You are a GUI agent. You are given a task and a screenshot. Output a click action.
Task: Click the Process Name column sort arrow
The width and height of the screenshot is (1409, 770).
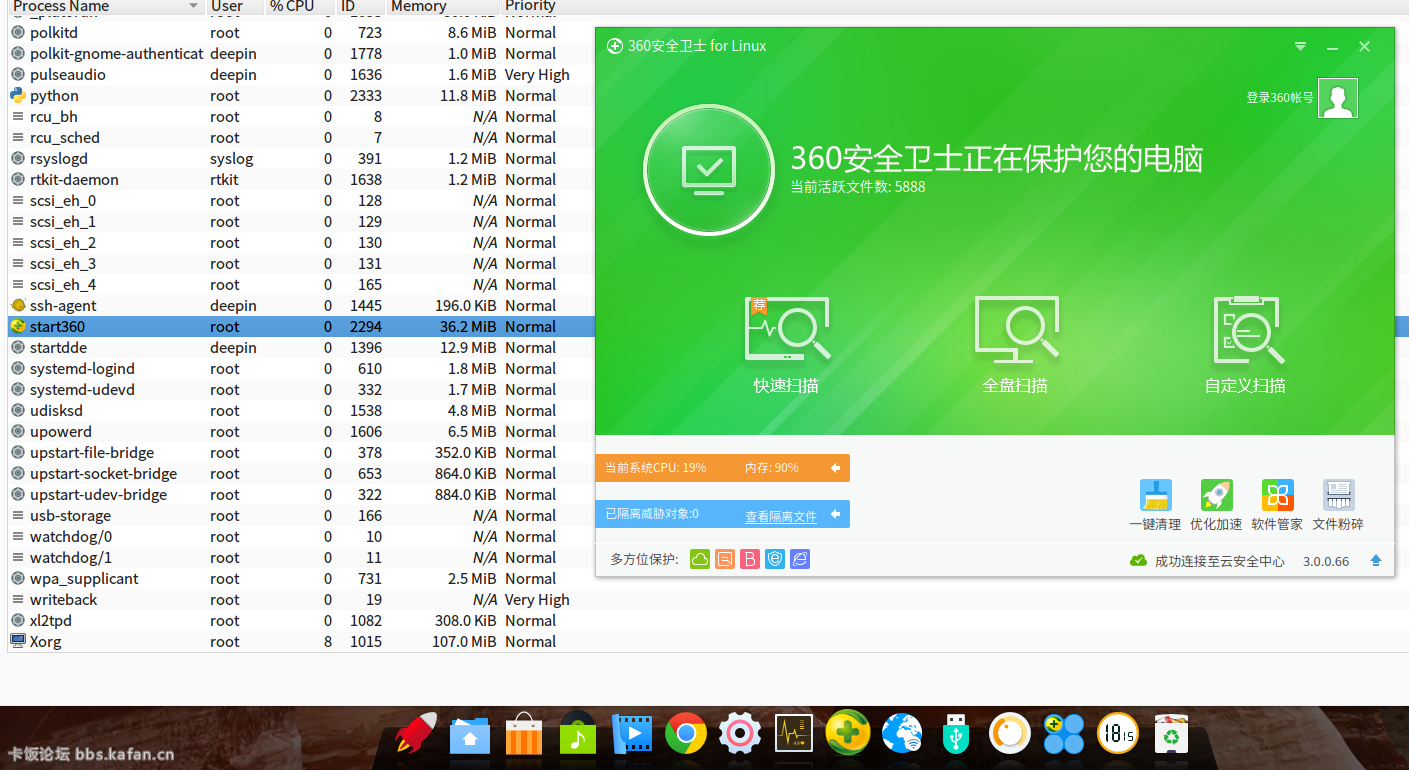(193, 6)
